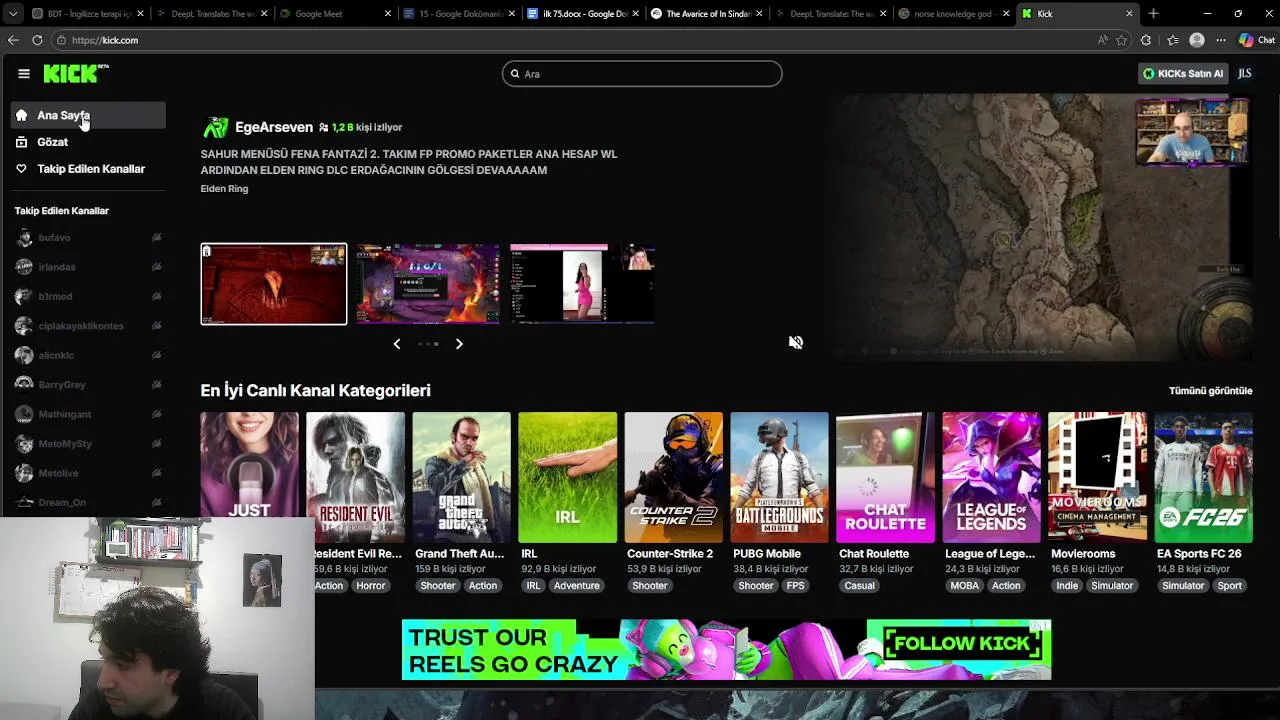Unmute the featured stream preview

(x=796, y=342)
